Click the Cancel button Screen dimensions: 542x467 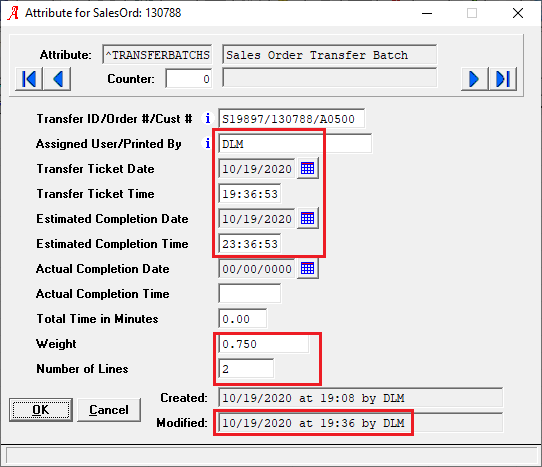coord(109,410)
